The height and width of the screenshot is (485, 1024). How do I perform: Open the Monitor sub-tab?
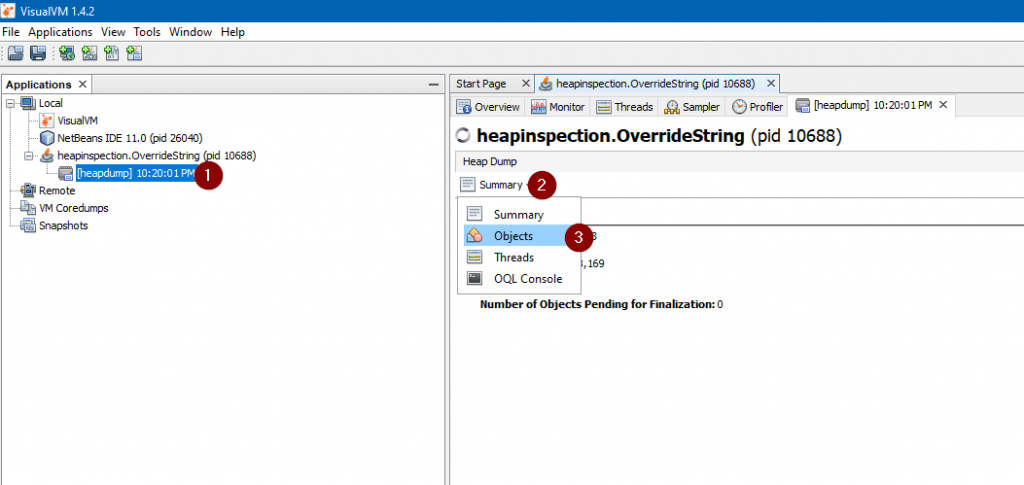[558, 106]
